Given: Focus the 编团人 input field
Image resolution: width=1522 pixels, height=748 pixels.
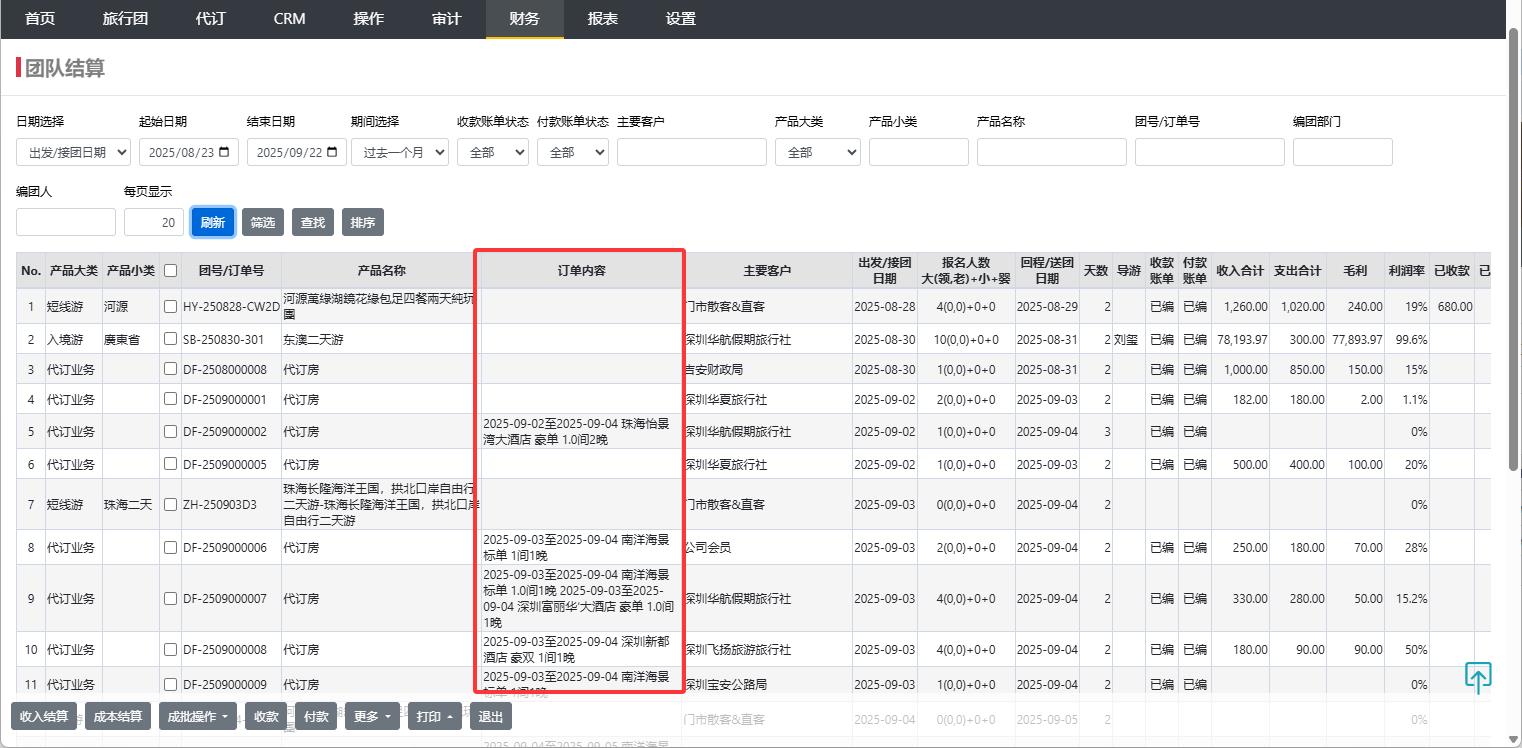Looking at the screenshot, I should click(66, 222).
